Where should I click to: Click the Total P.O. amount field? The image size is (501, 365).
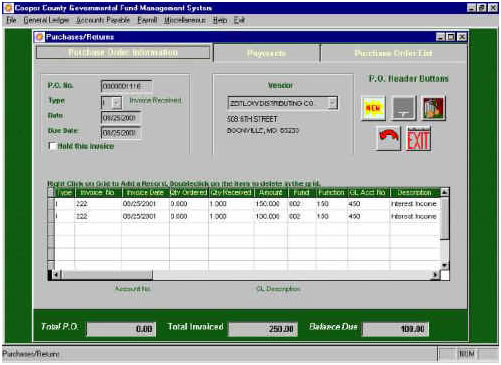click(121, 329)
